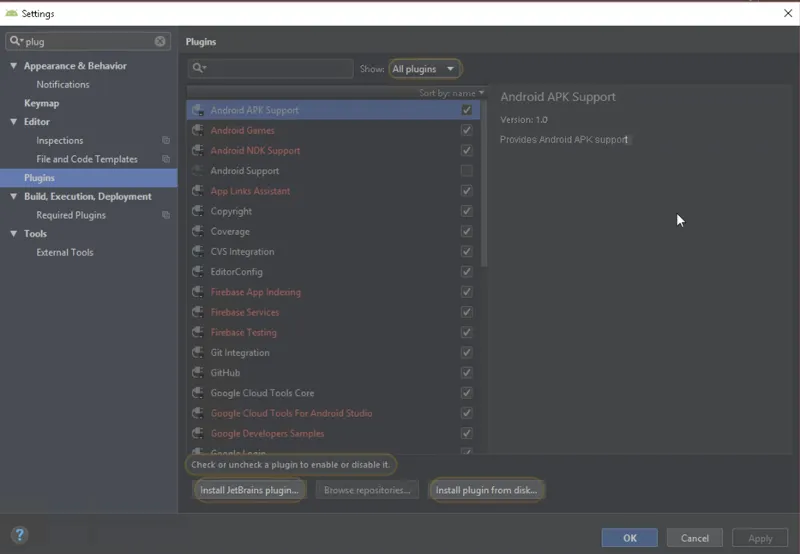Uncheck the GitHub plugin checkbox
The width and height of the screenshot is (800, 554).
click(466, 372)
